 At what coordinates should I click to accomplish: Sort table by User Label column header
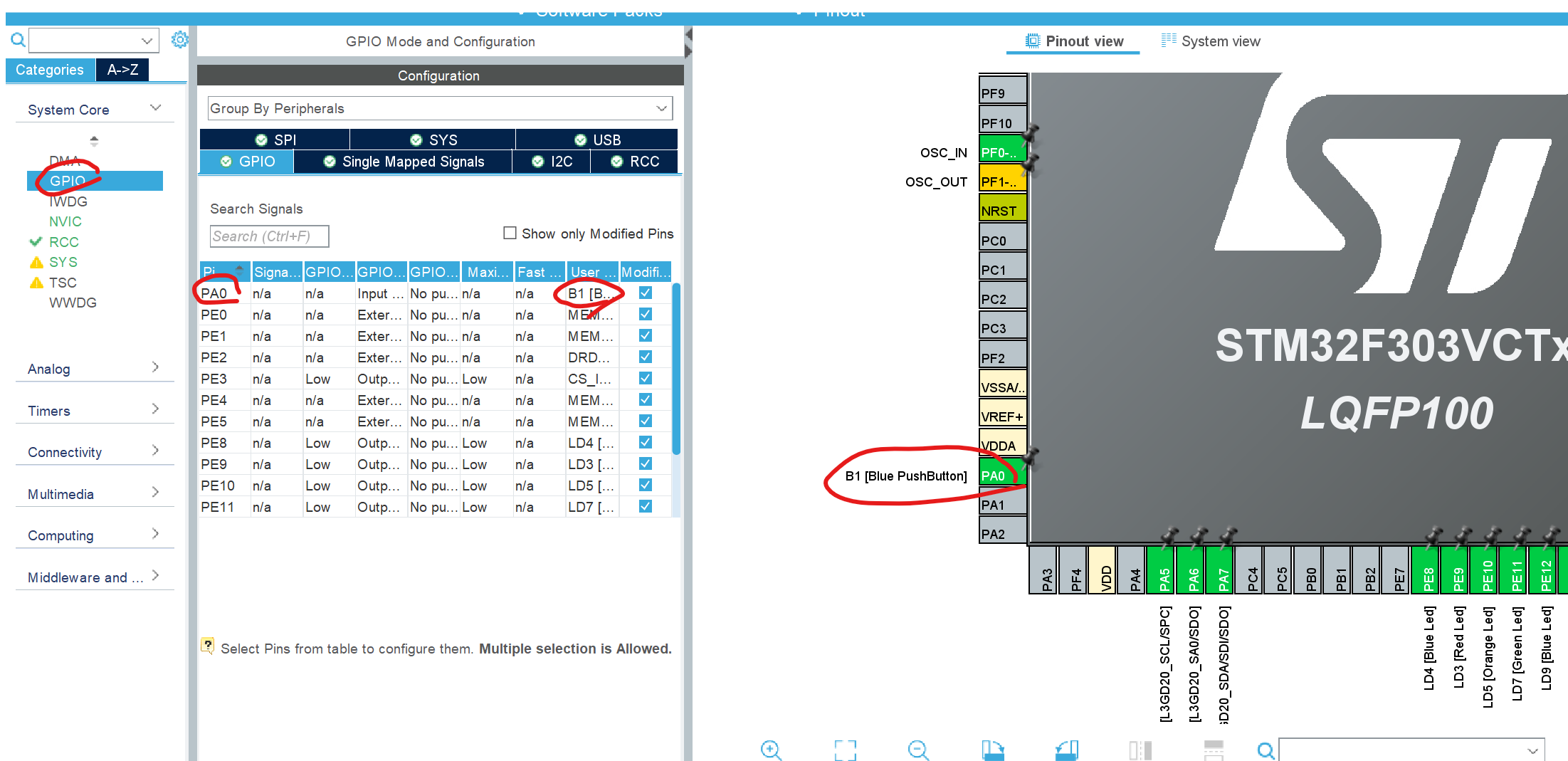coord(593,271)
